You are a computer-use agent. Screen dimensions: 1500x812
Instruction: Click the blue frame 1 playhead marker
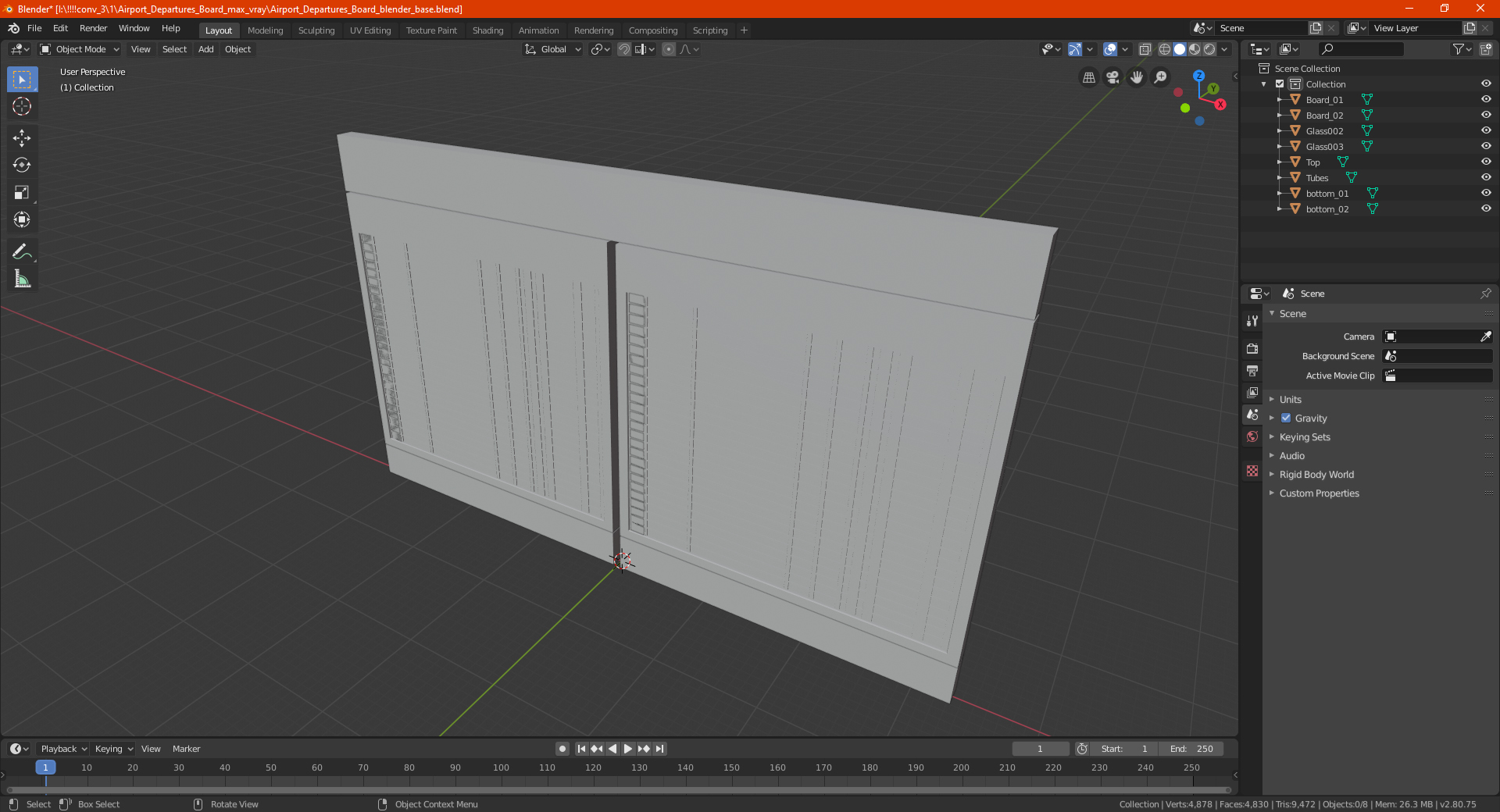click(45, 767)
